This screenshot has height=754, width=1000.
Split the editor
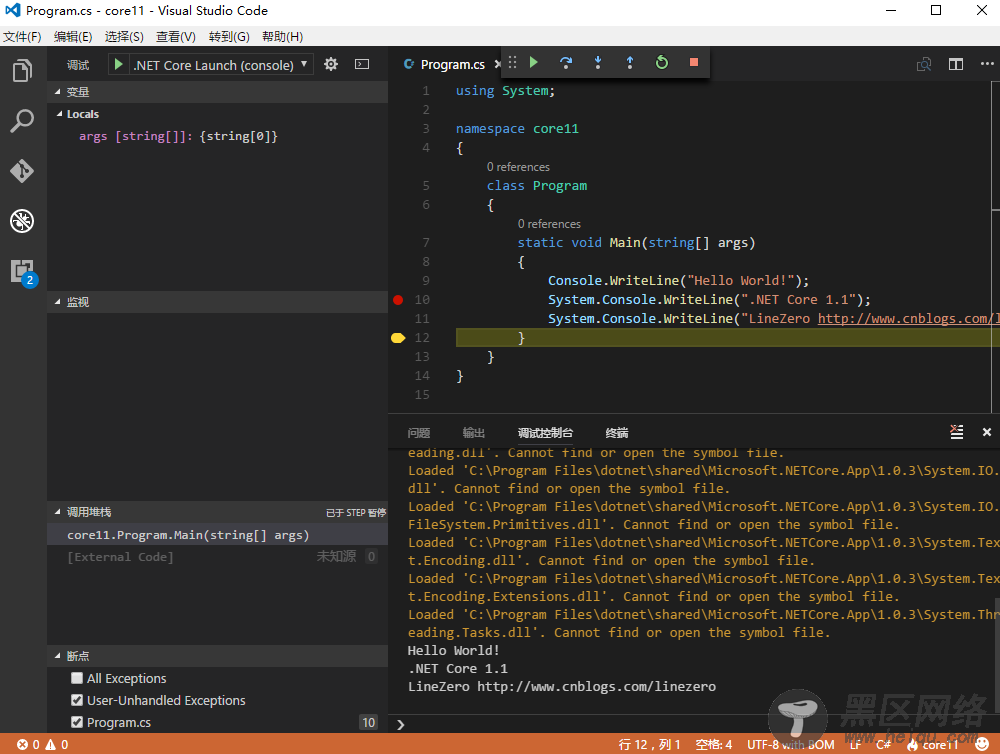click(955, 64)
